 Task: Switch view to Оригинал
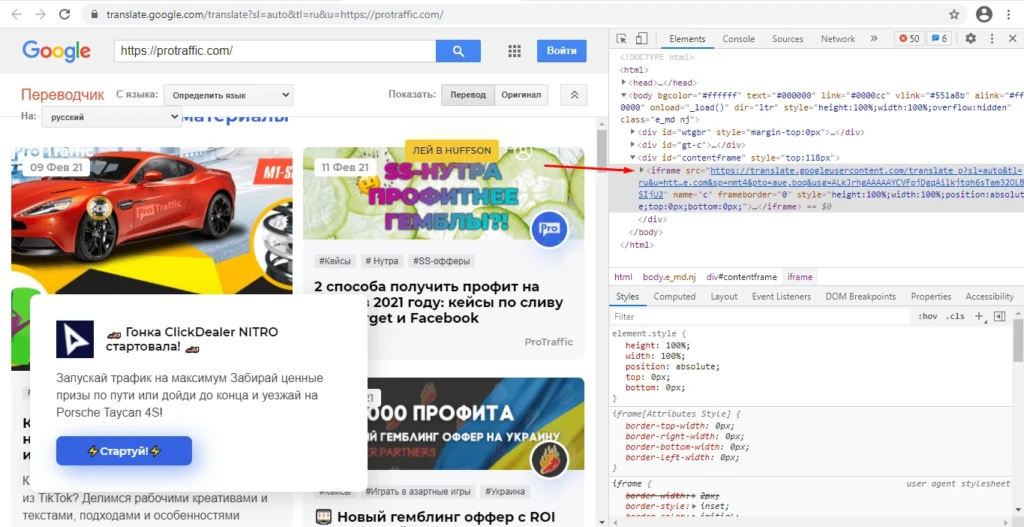click(x=521, y=95)
